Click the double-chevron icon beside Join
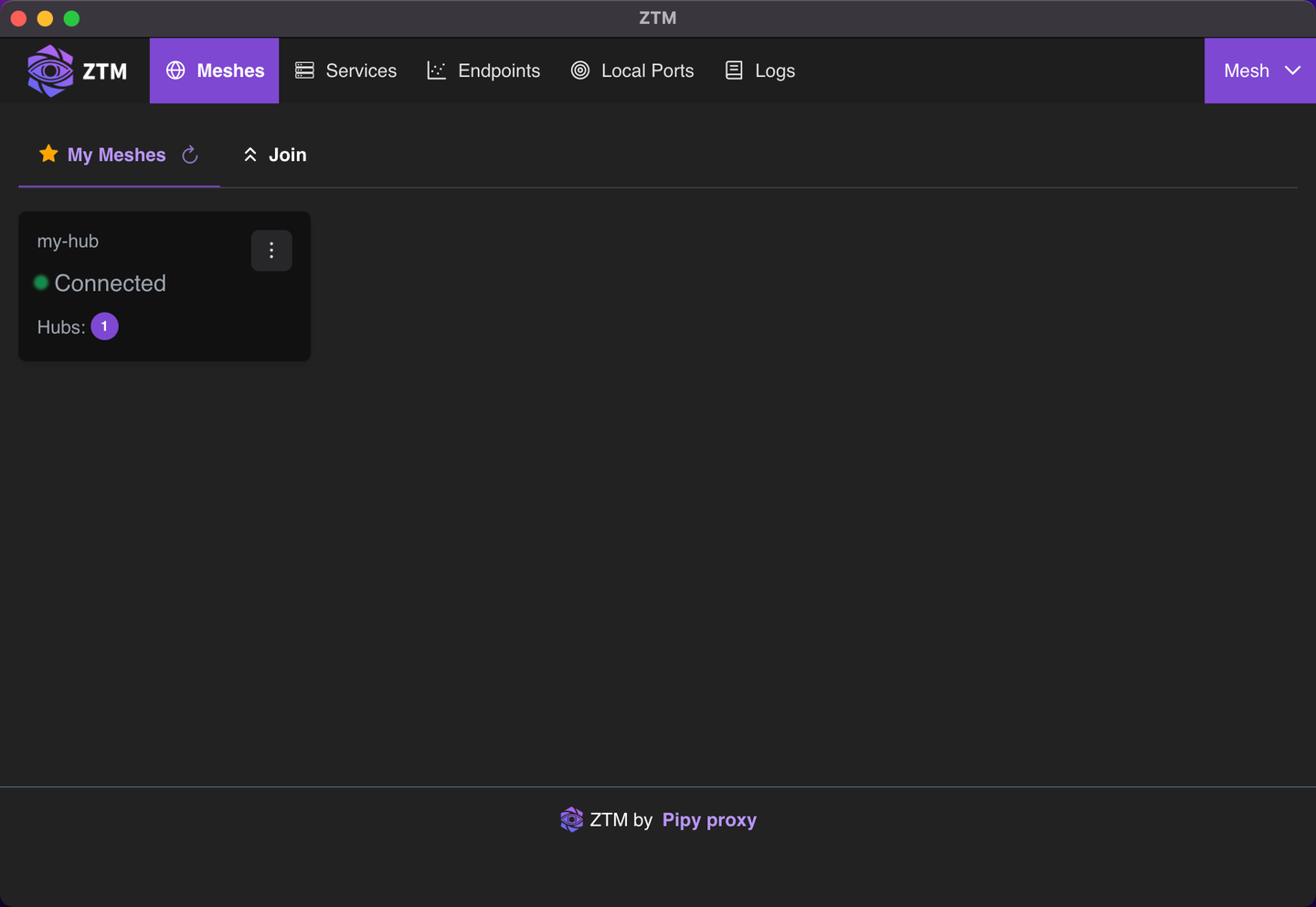1316x907 pixels. click(x=250, y=155)
